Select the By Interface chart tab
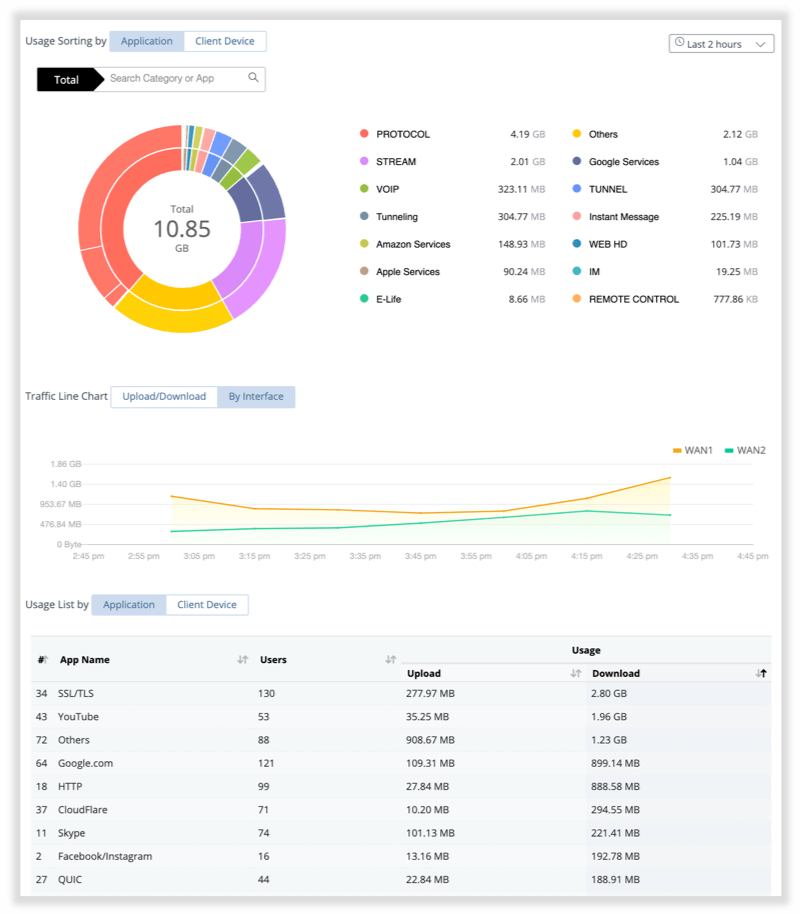The height and width of the screenshot is (914, 800). [x=256, y=397]
